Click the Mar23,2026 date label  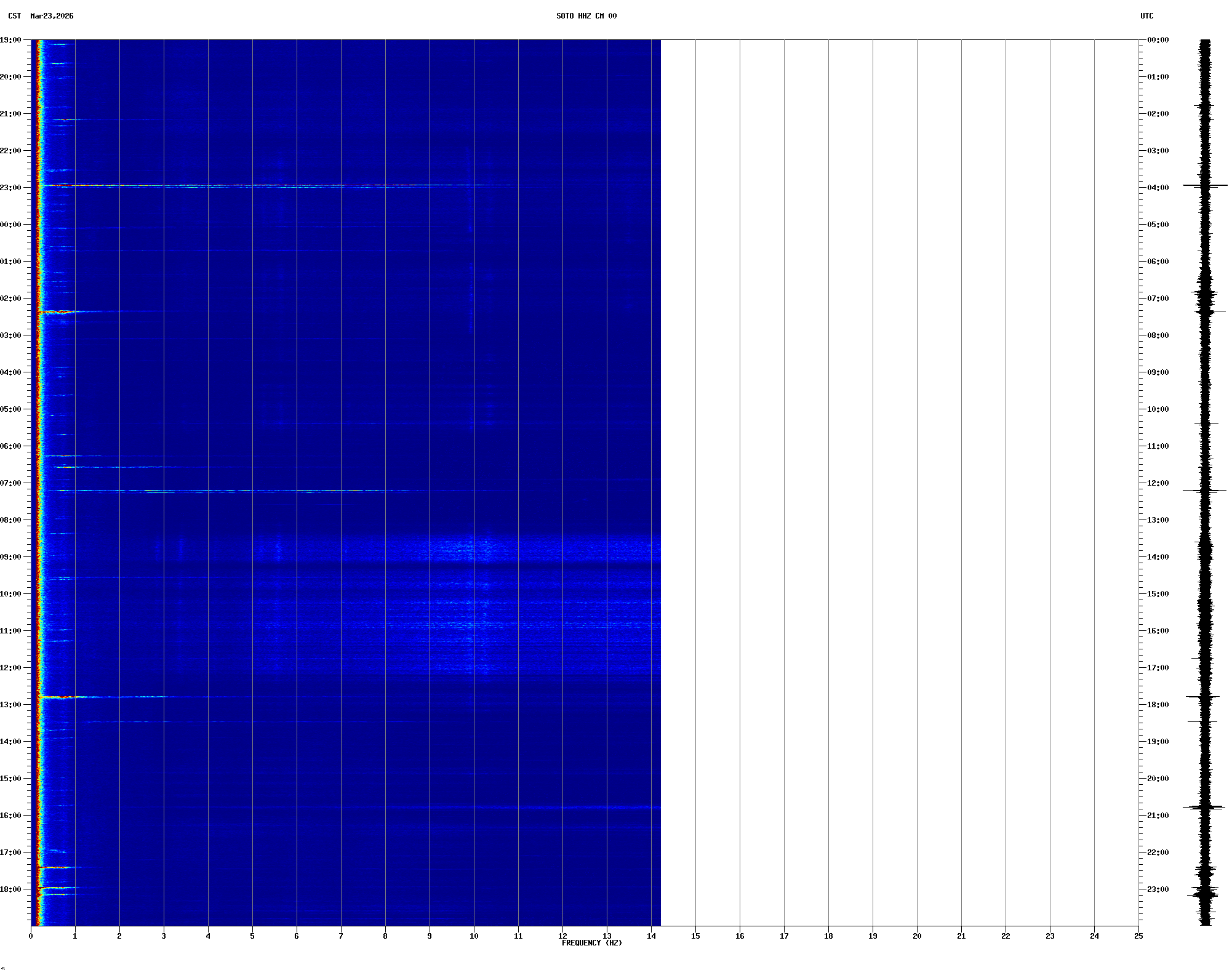(x=52, y=16)
